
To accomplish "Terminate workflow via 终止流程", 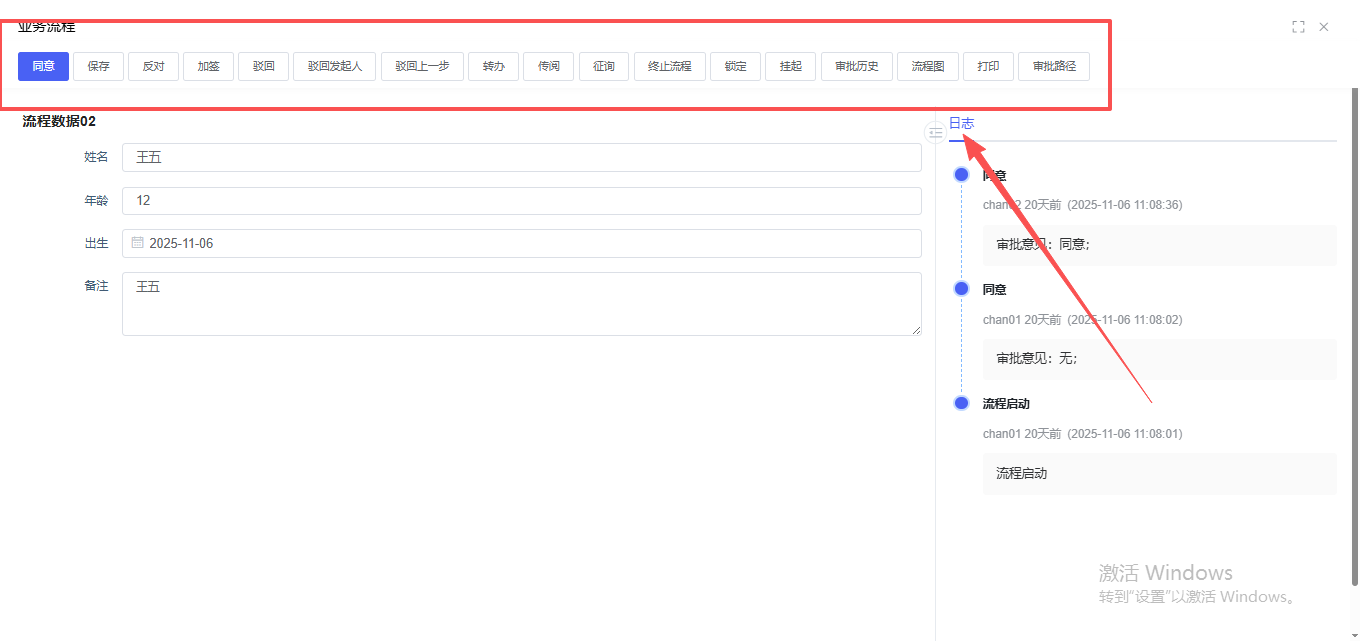I will coord(669,66).
